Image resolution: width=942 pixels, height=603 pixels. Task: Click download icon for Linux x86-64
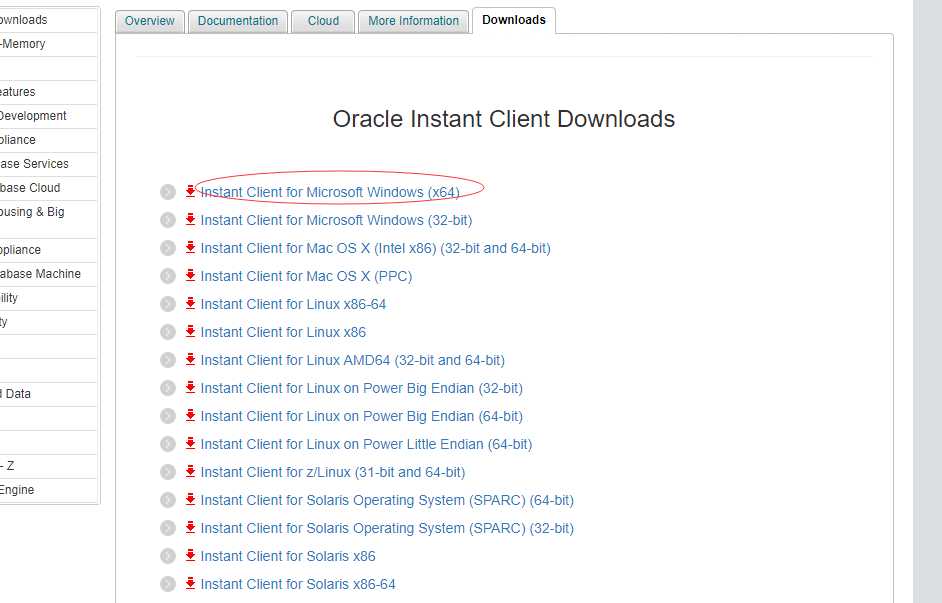(x=190, y=303)
